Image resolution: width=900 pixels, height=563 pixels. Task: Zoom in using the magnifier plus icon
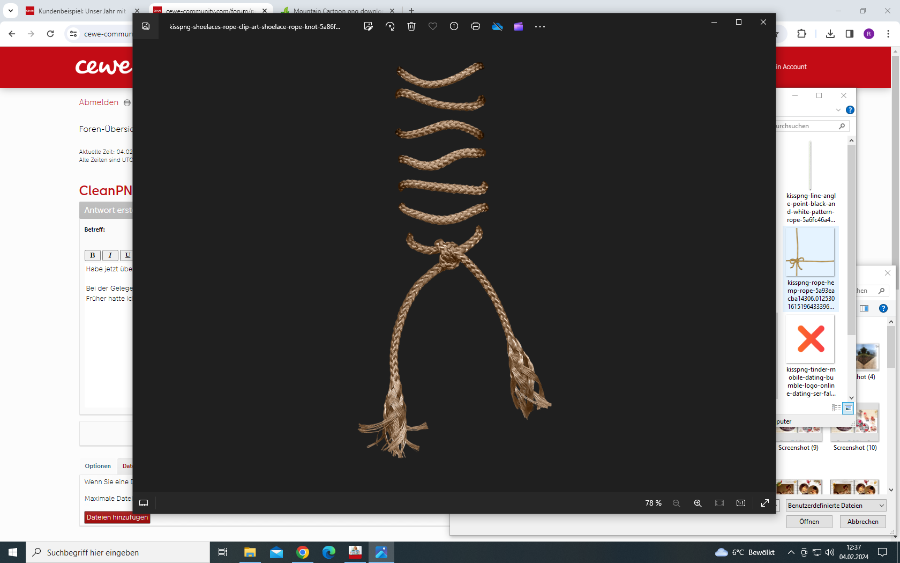click(x=697, y=503)
